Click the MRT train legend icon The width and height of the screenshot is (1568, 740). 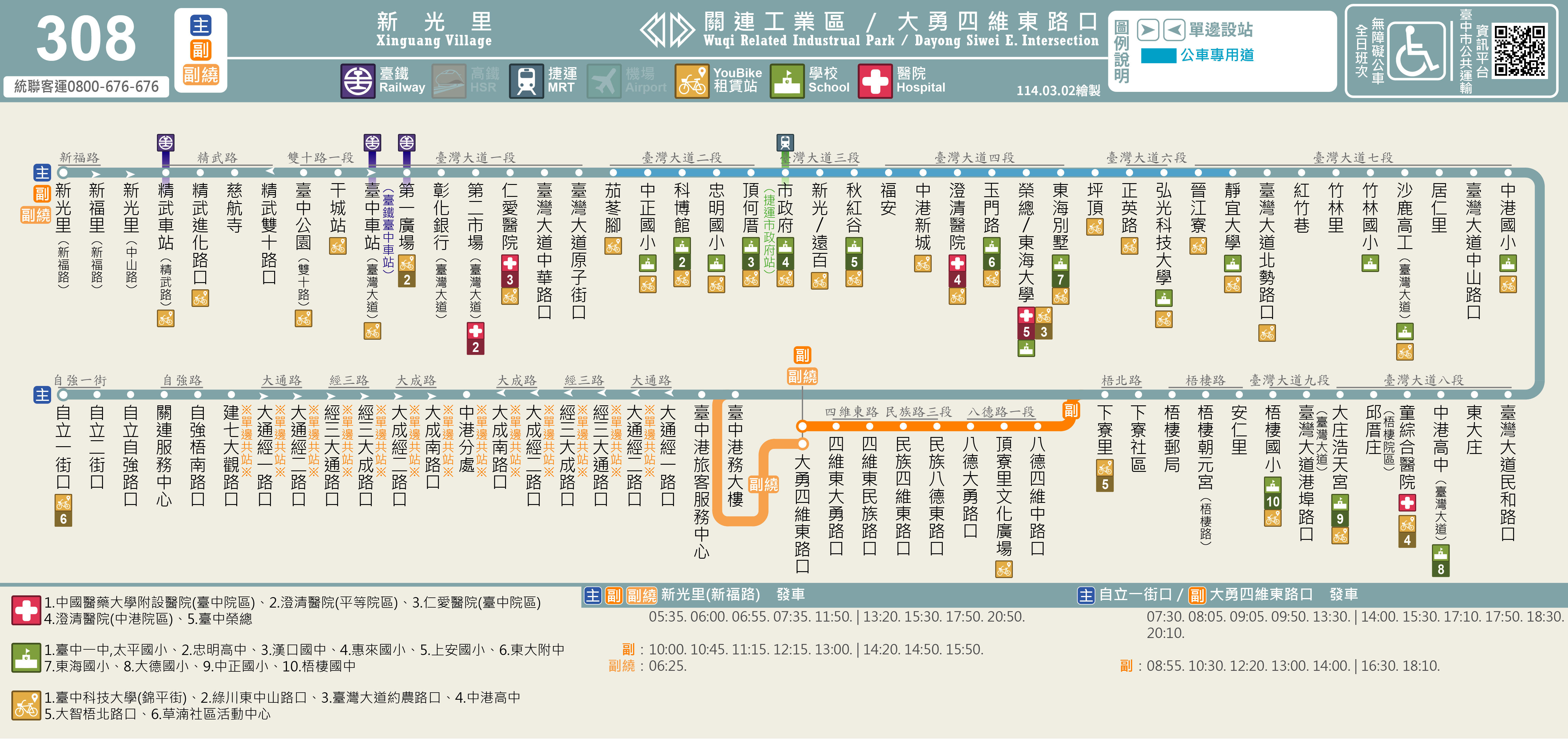click(x=526, y=81)
